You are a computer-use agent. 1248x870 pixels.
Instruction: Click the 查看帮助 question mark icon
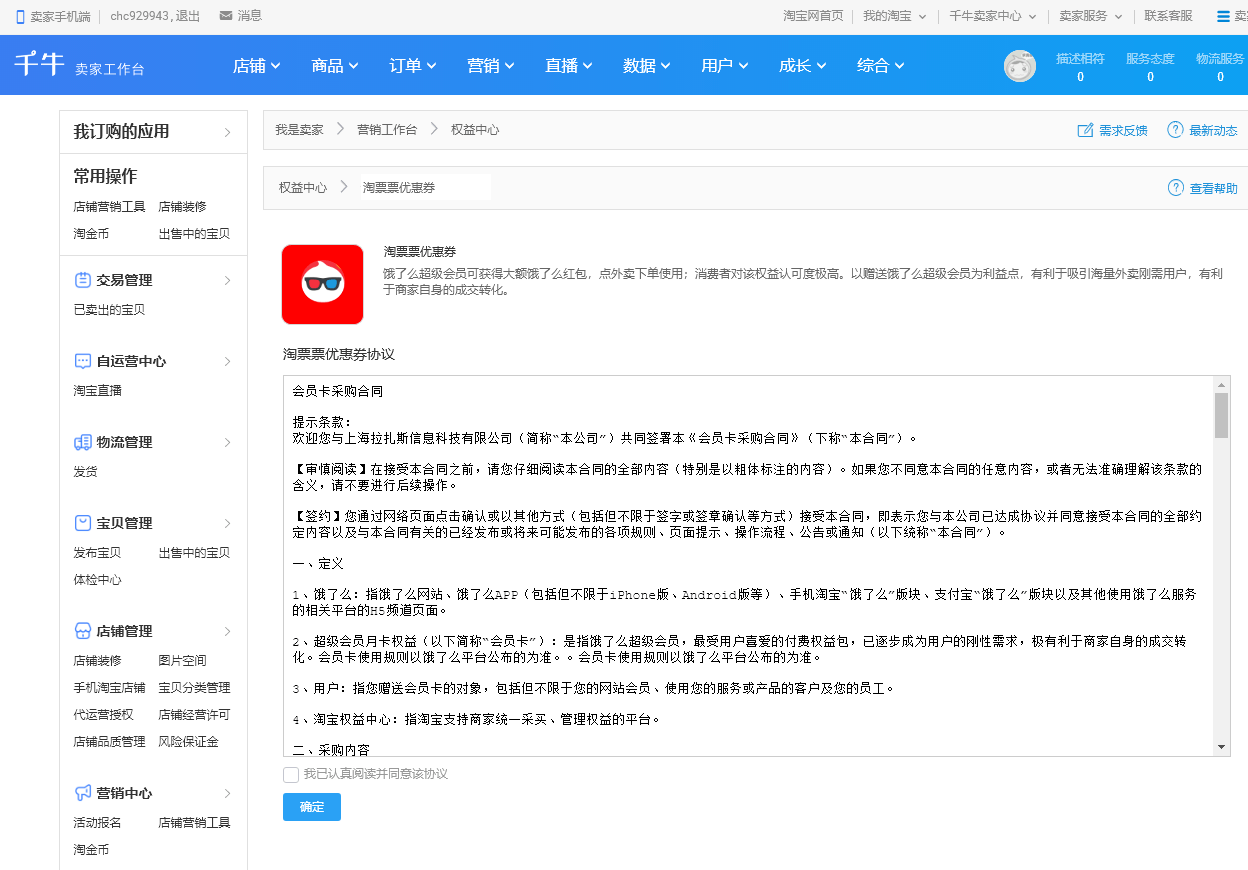tap(1176, 188)
